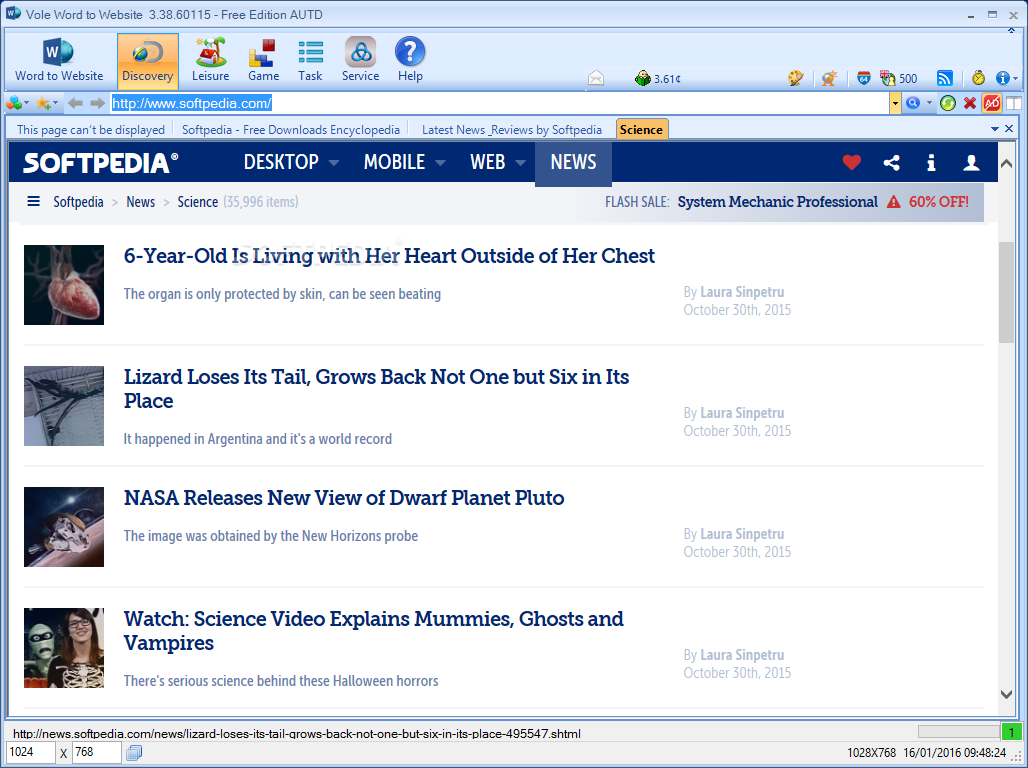Go forward with the right arrow
The image size is (1028, 768).
click(98, 103)
